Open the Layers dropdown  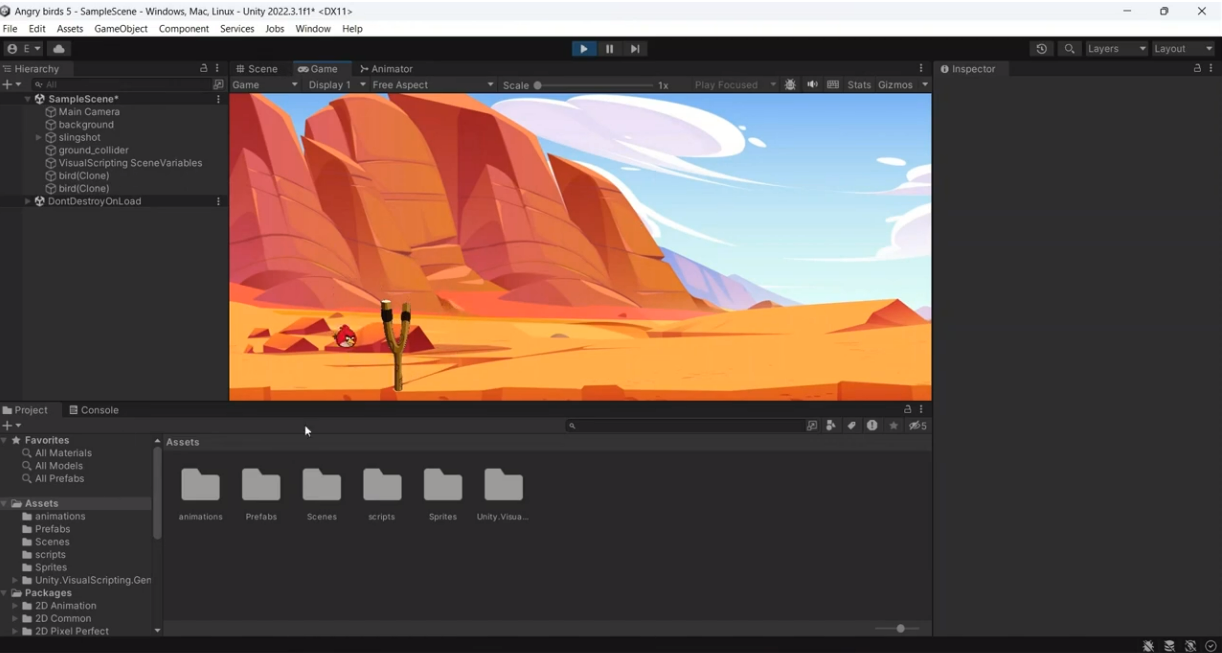(x=1116, y=49)
